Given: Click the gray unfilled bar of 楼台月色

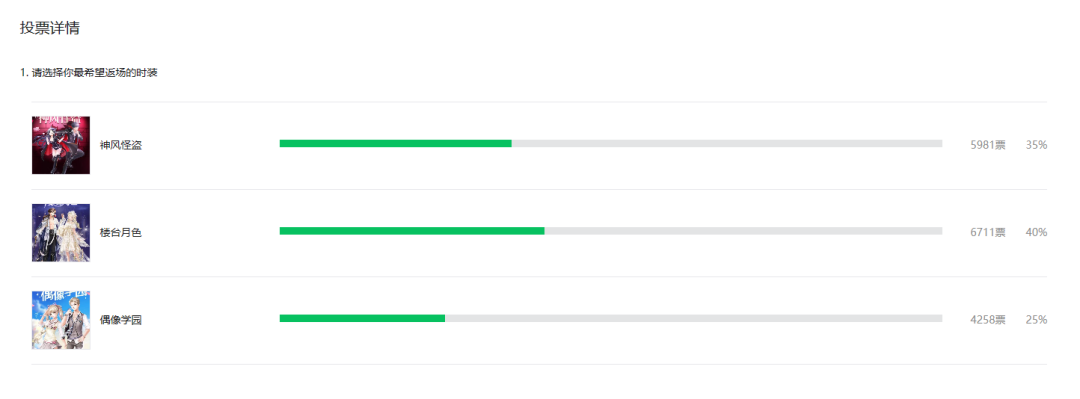Looking at the screenshot, I should coord(743,231).
